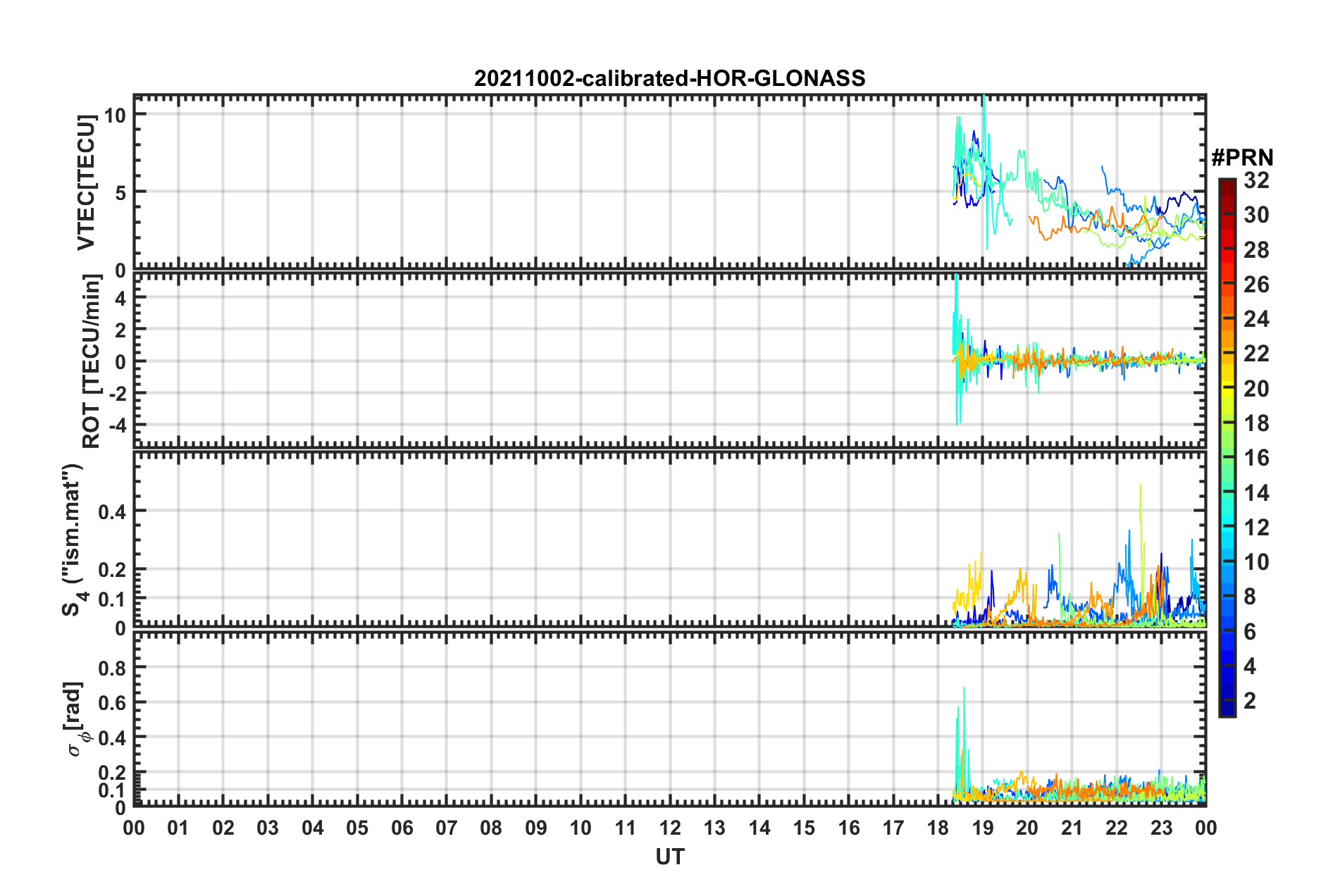1340x896 pixels.
Task: Click ROT axis tick label 4
Action: [120, 298]
